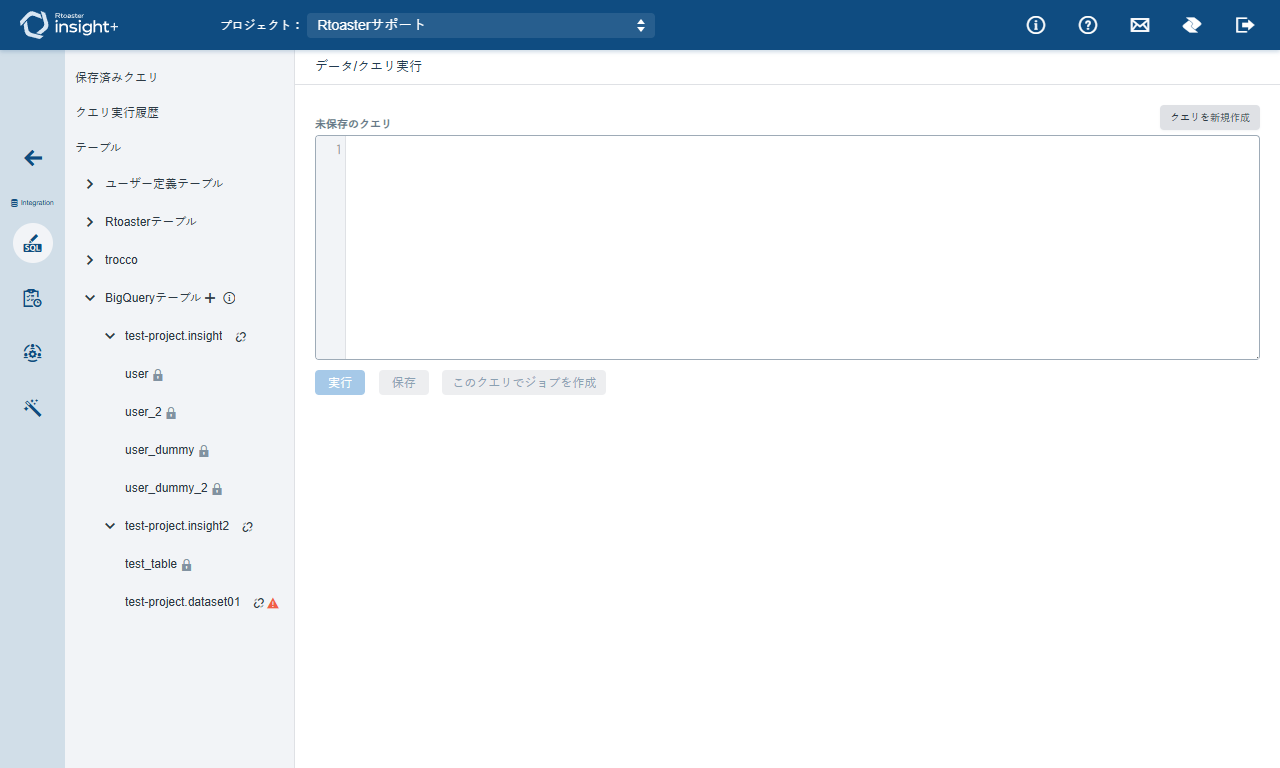Click sync icon beside test-project.dataset01
1280x768 pixels.
click(x=259, y=603)
